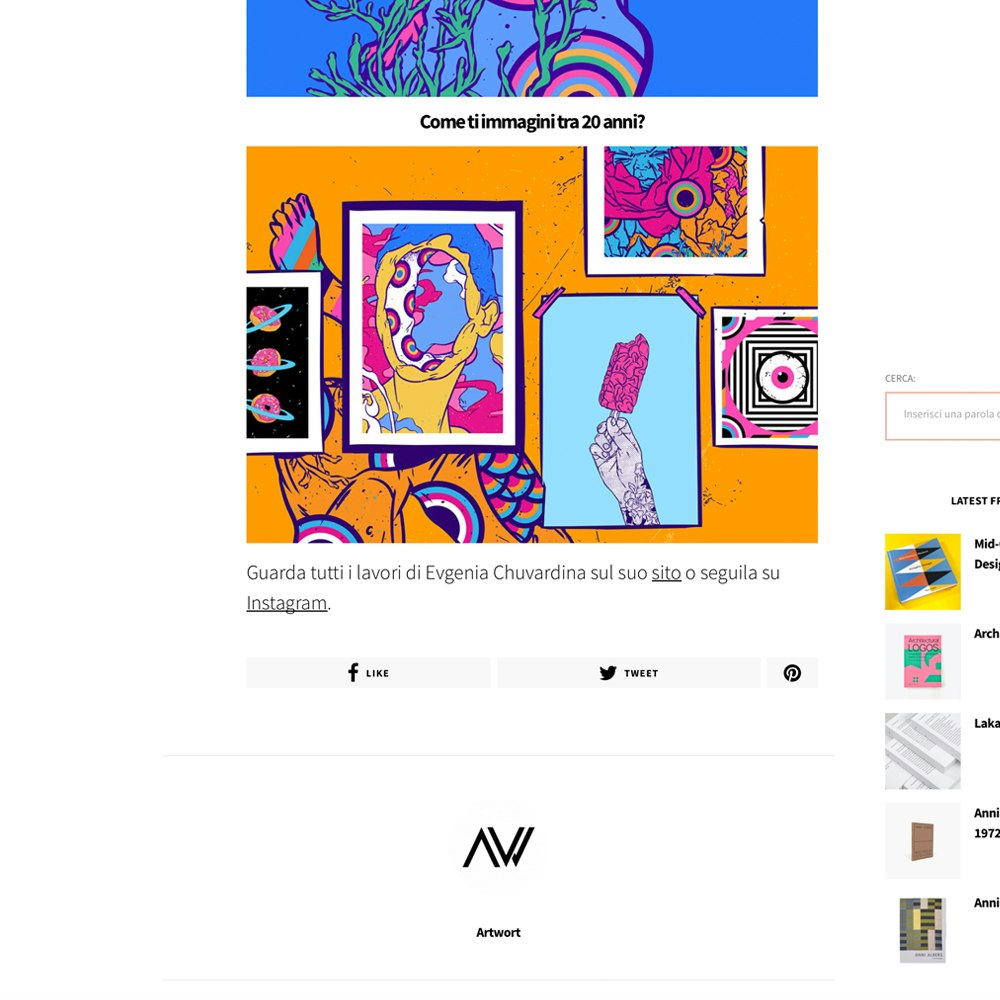Click the Twitter Tweet share button
1000x1000 pixels.
(x=628, y=673)
